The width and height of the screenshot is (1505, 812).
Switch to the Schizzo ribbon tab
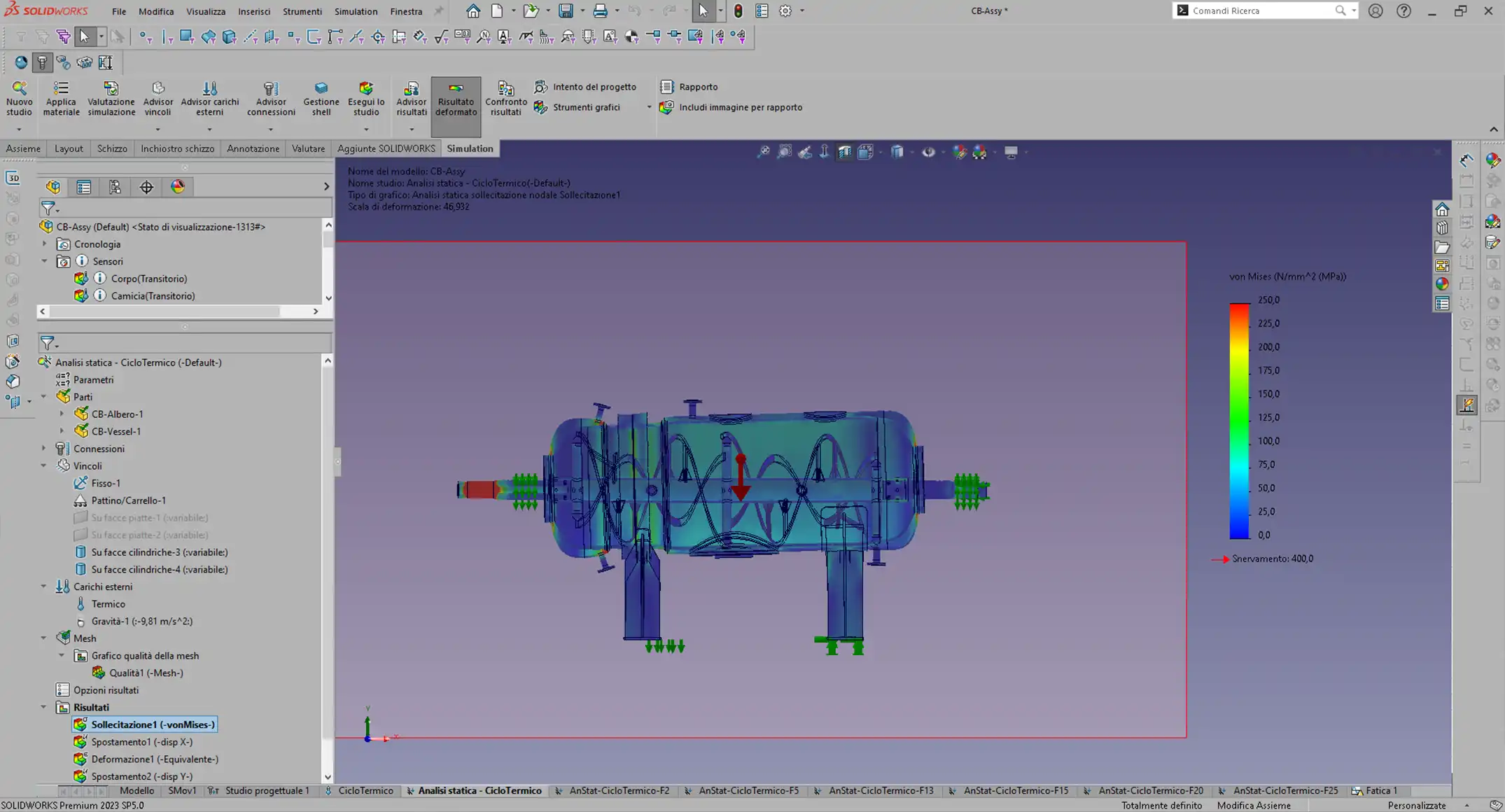112,148
